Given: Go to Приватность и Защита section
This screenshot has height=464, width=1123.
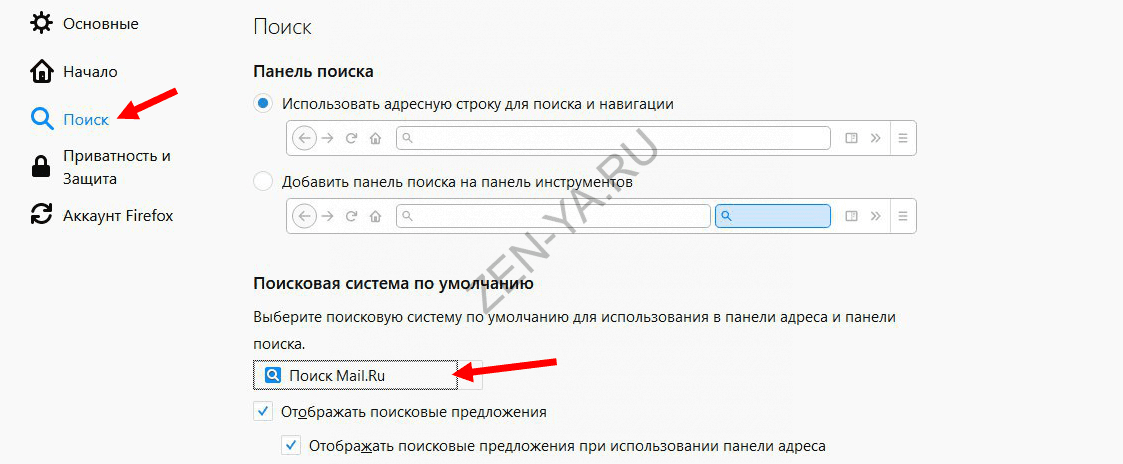Looking at the screenshot, I should coord(117,167).
